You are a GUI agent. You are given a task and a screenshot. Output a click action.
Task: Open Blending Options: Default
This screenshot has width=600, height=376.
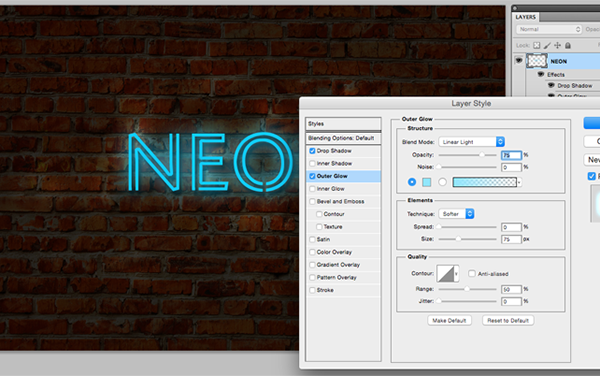[343, 138]
